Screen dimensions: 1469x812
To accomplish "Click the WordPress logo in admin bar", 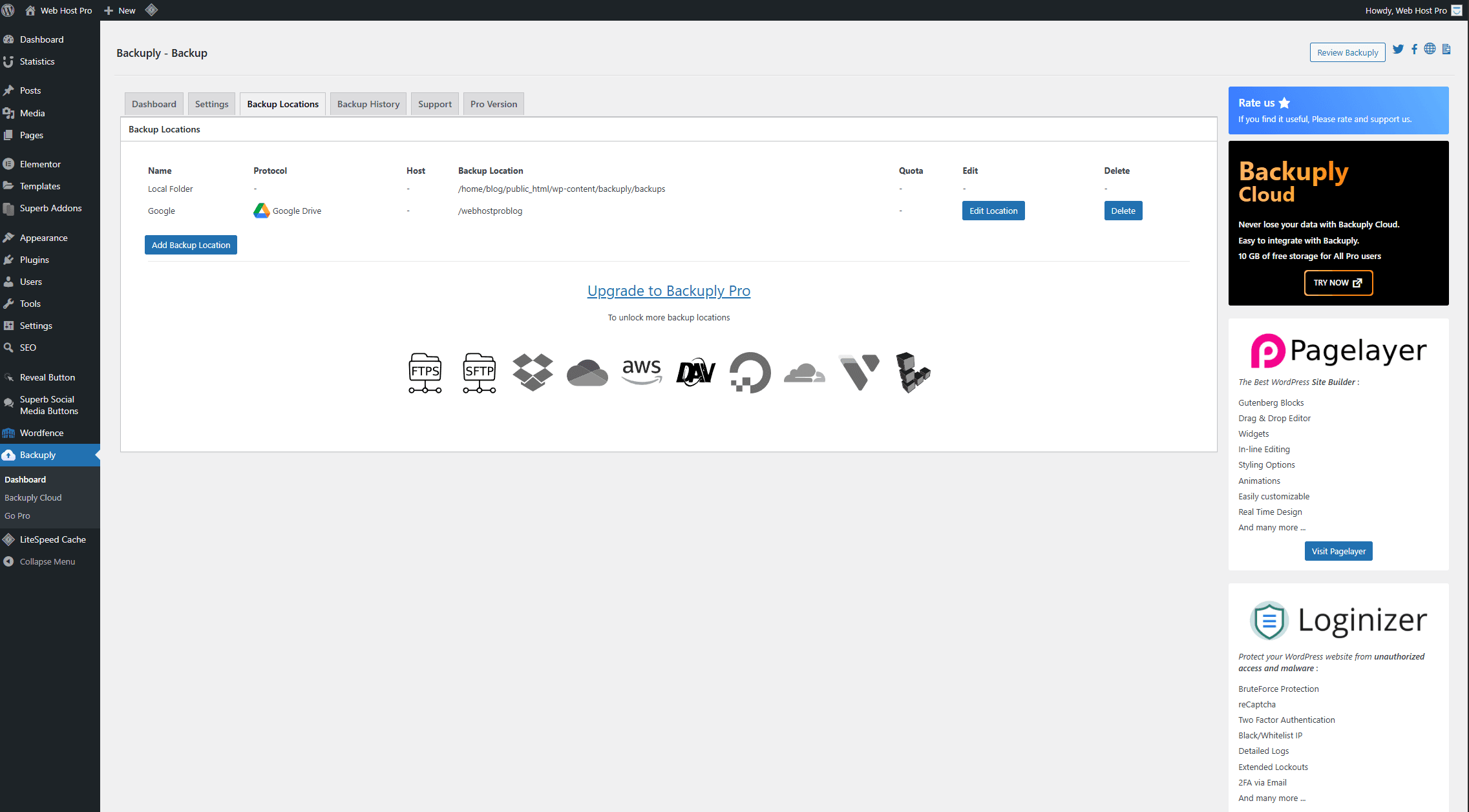I will [8, 10].
